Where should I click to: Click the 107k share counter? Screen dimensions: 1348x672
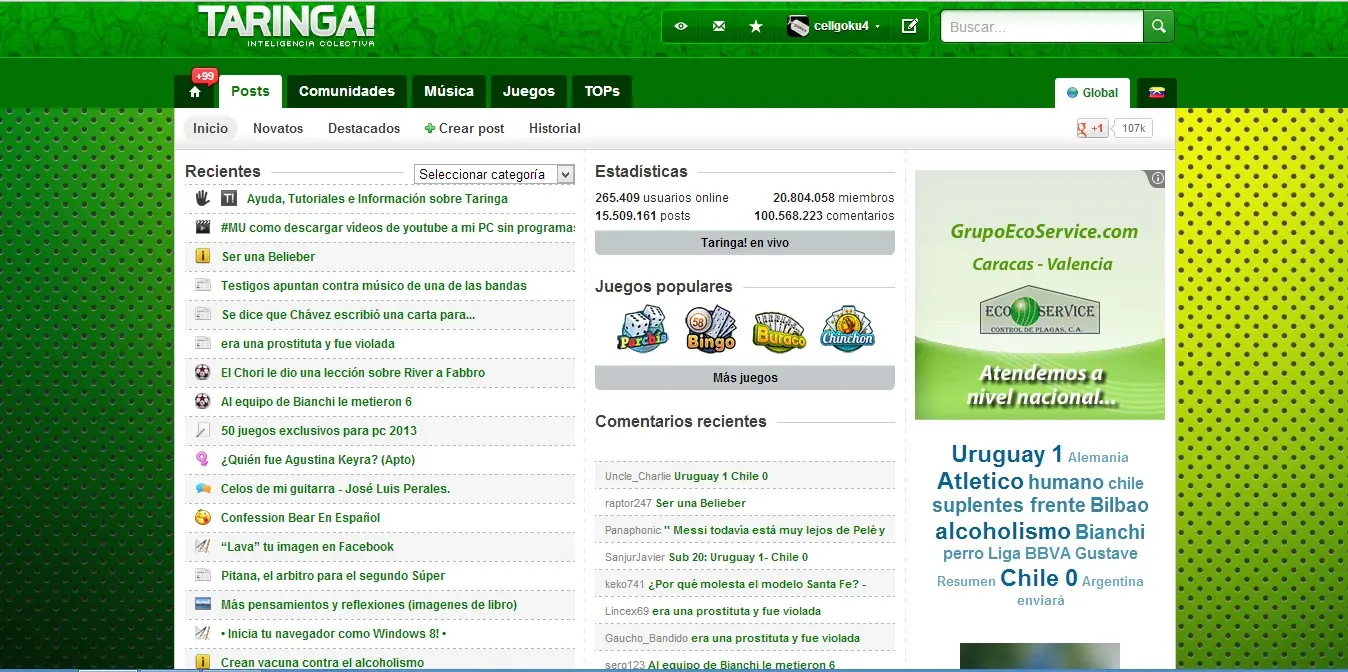[1133, 128]
